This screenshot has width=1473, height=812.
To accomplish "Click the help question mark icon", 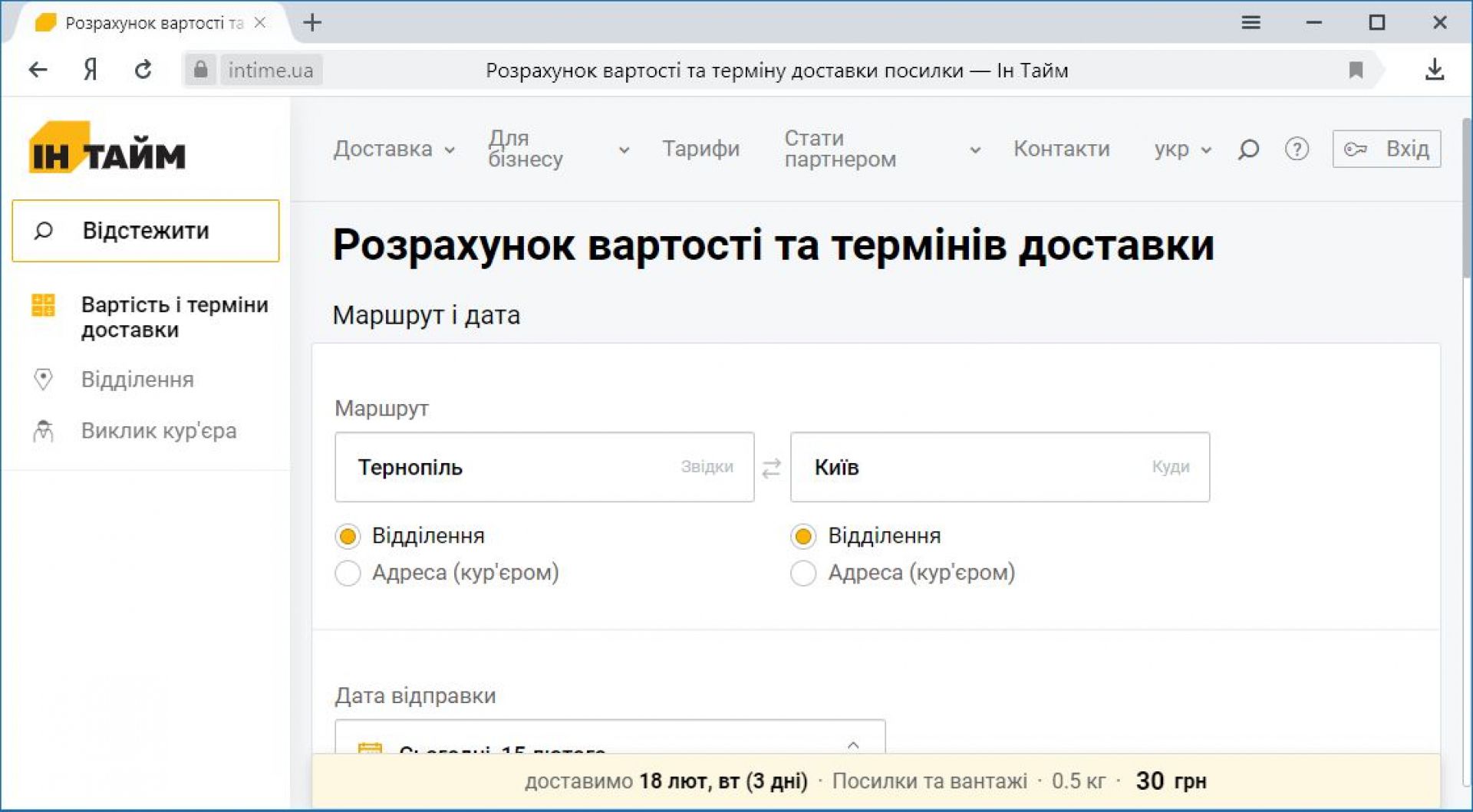I will tap(1297, 149).
